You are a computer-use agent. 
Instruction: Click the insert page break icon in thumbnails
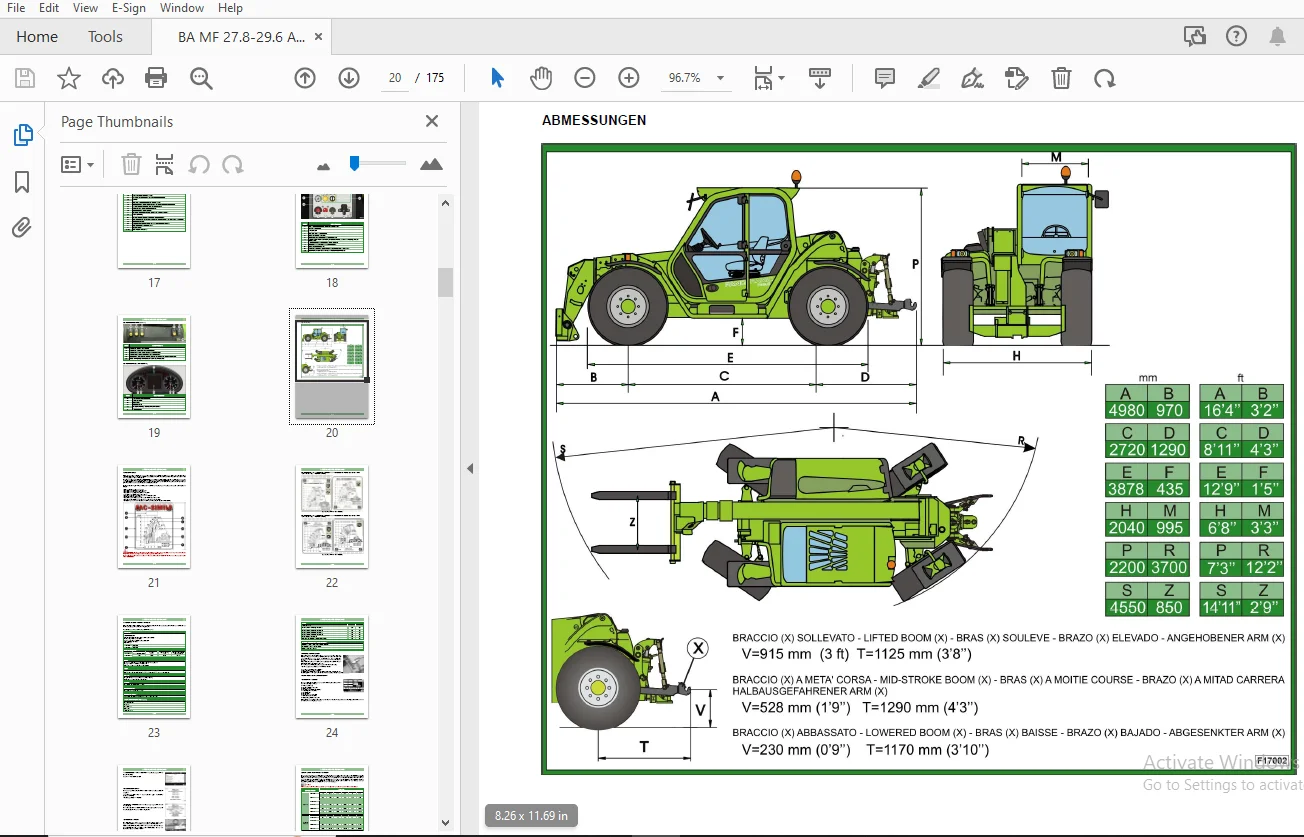[x=165, y=164]
